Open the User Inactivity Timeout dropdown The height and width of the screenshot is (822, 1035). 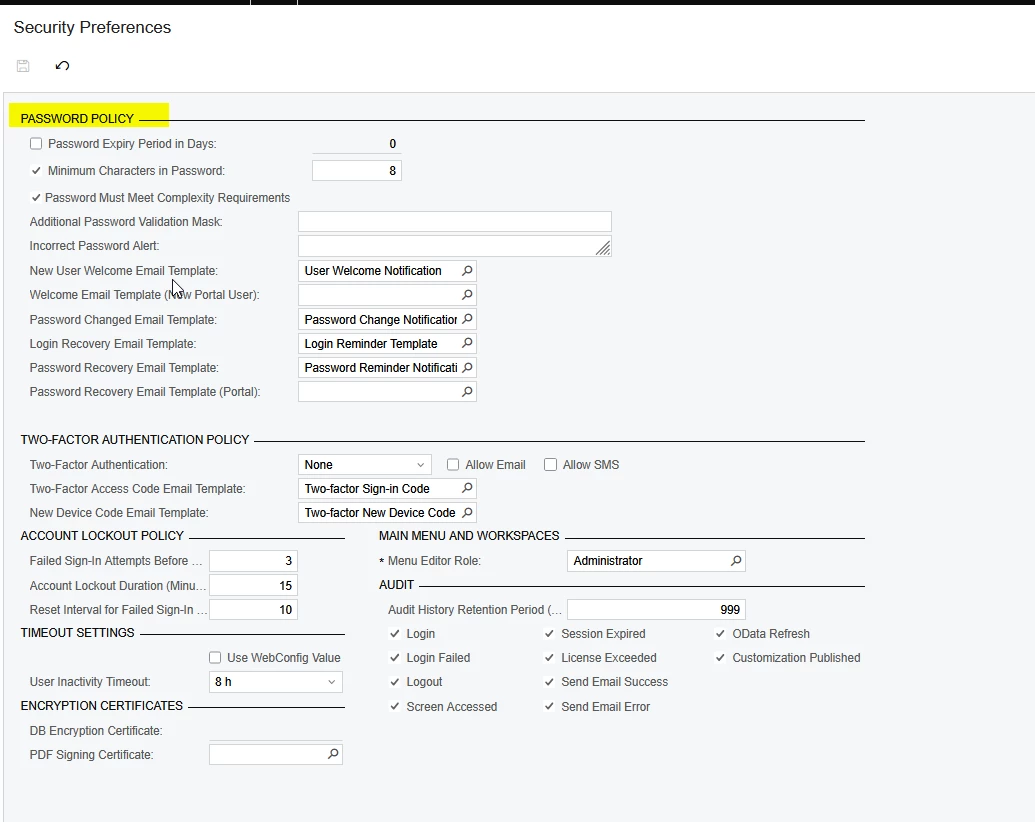coord(276,682)
